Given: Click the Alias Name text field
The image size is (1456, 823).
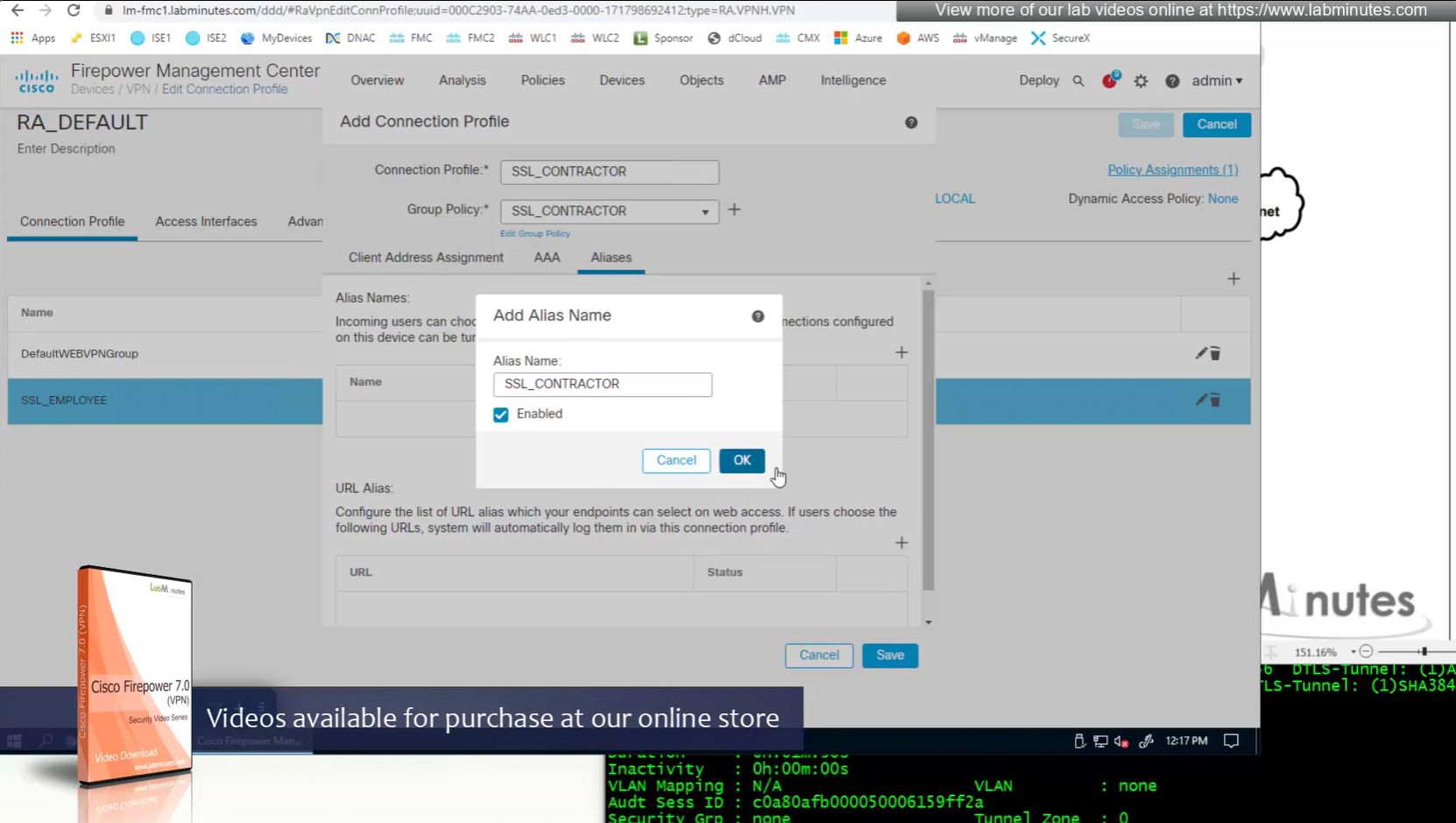Looking at the screenshot, I should 602,385.
